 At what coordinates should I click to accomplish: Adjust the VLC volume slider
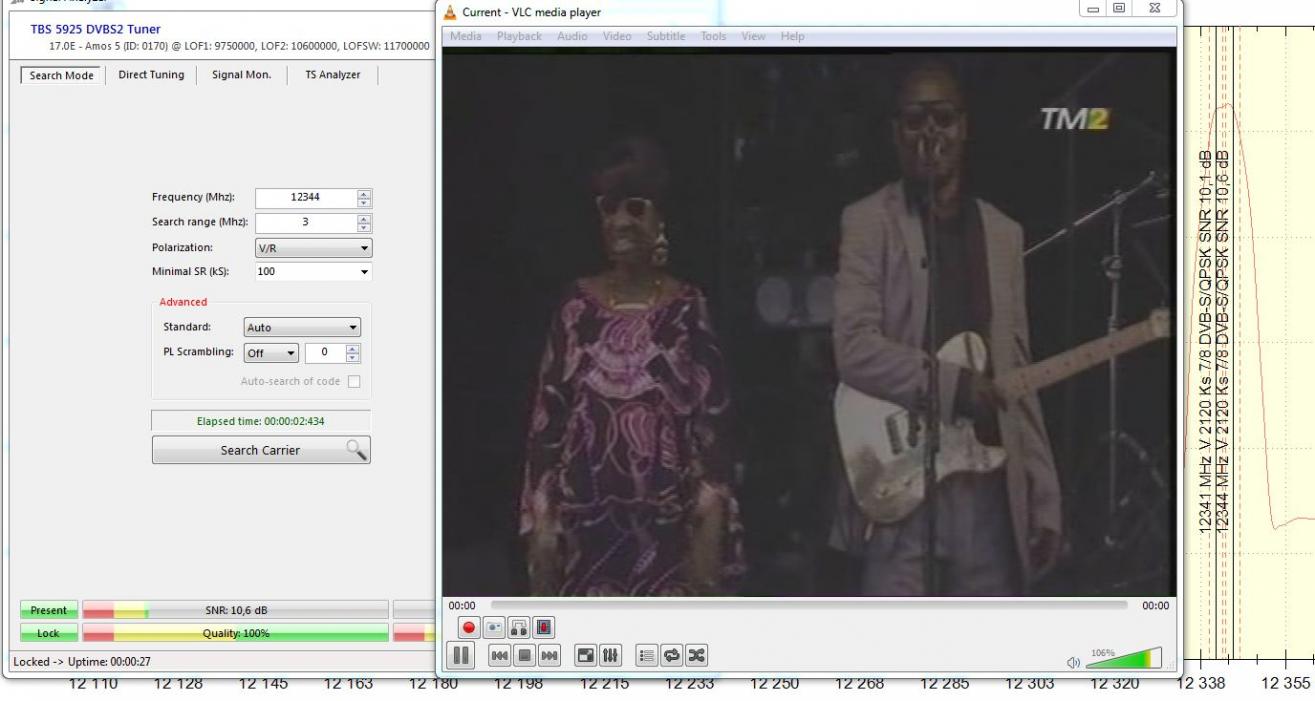(x=1123, y=657)
